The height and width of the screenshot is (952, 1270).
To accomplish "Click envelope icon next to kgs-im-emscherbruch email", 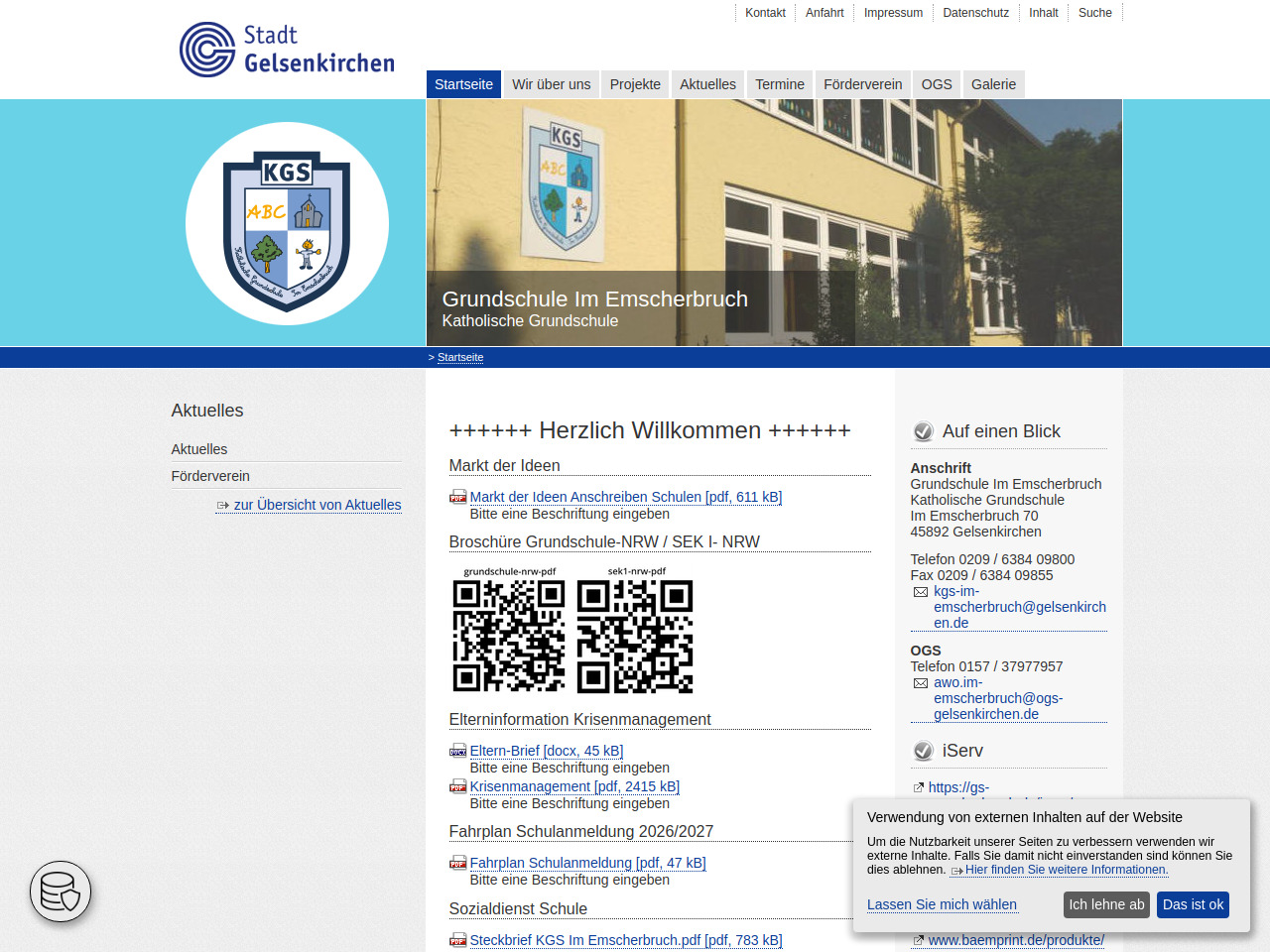I will coord(920,592).
